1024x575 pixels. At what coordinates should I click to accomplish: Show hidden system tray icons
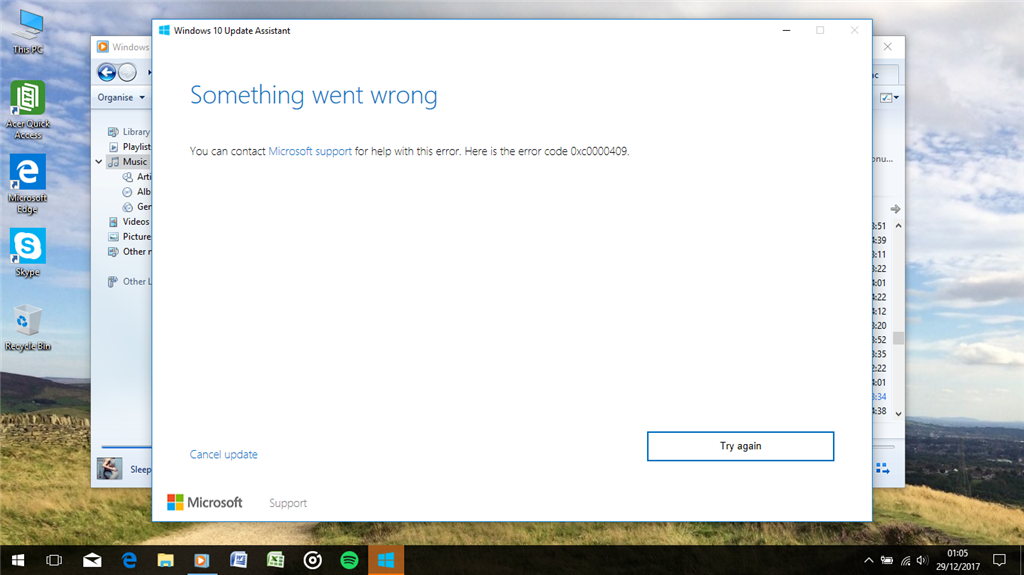pos(869,560)
